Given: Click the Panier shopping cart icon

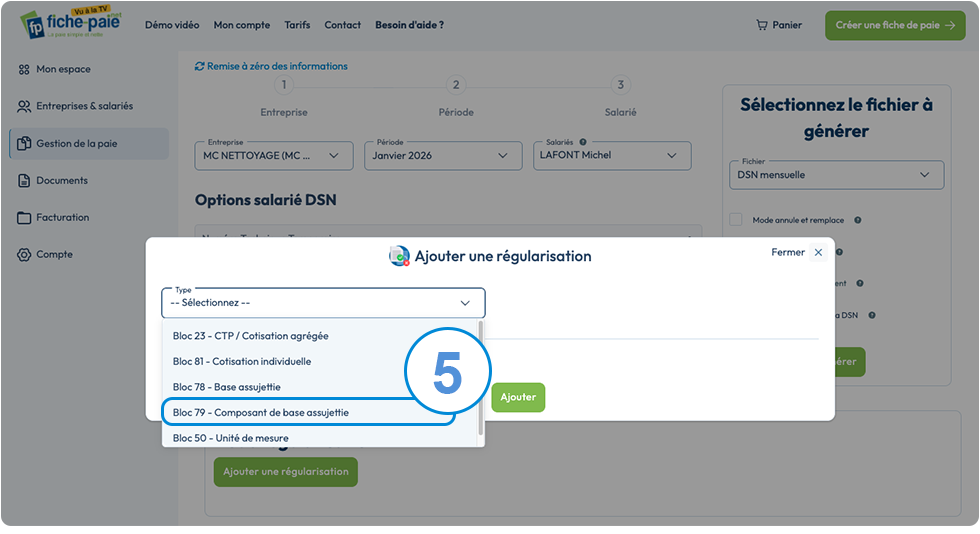Looking at the screenshot, I should (761, 25).
